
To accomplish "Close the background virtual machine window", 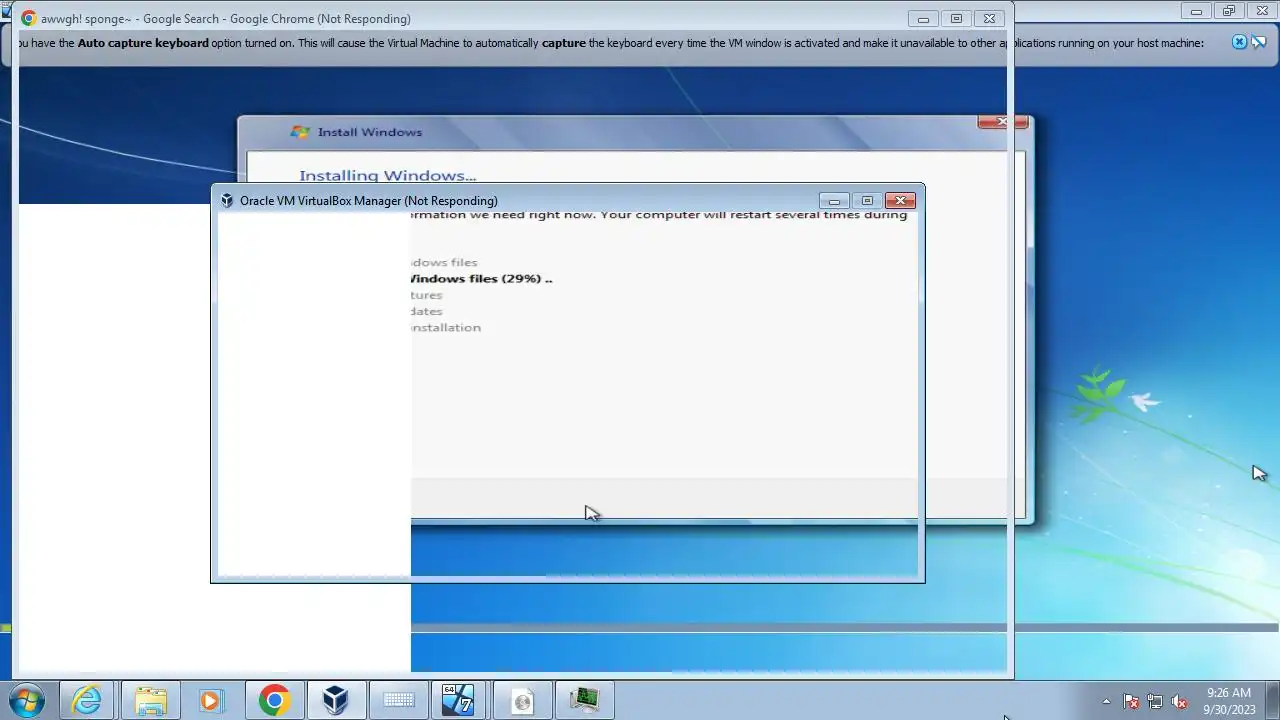I will 1262,11.
